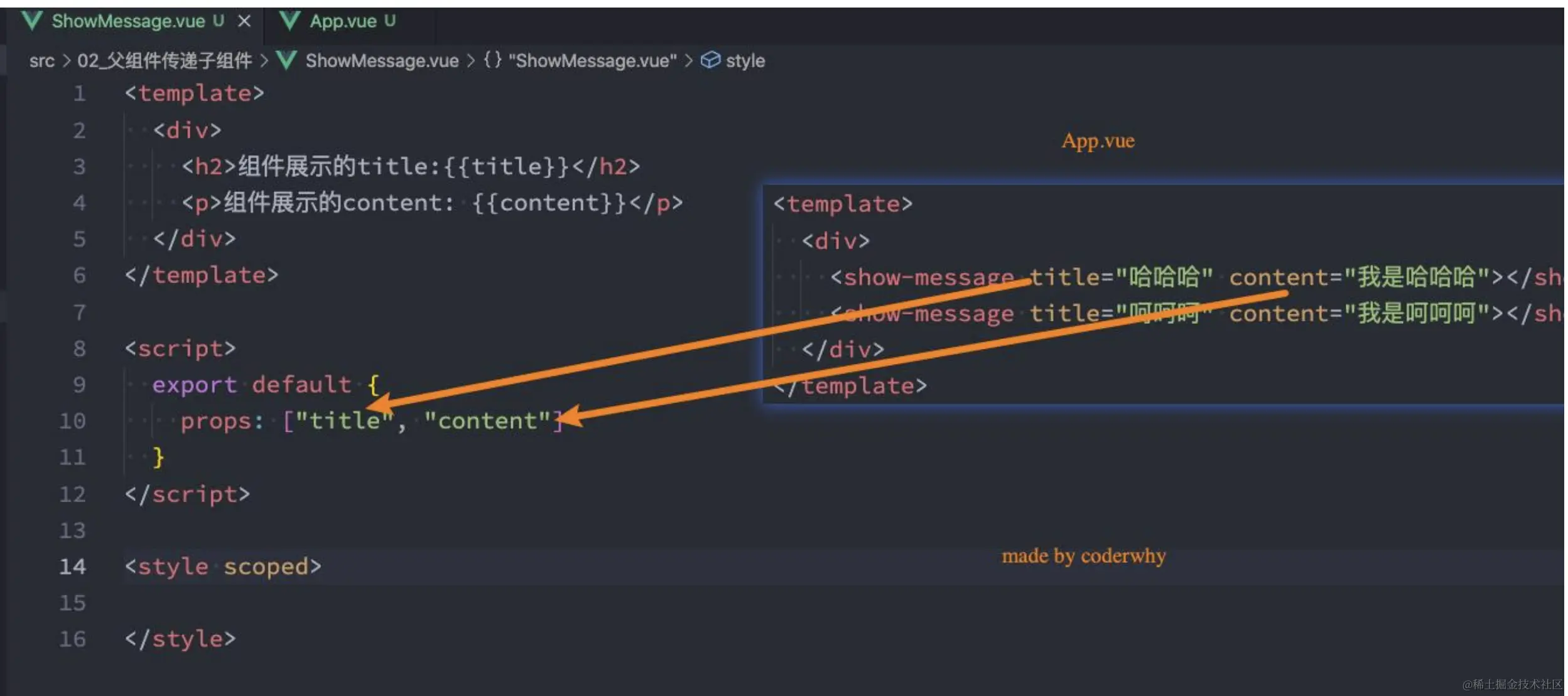Click the closing </script> tag
Screen dimensions: 1568x696
point(187,495)
